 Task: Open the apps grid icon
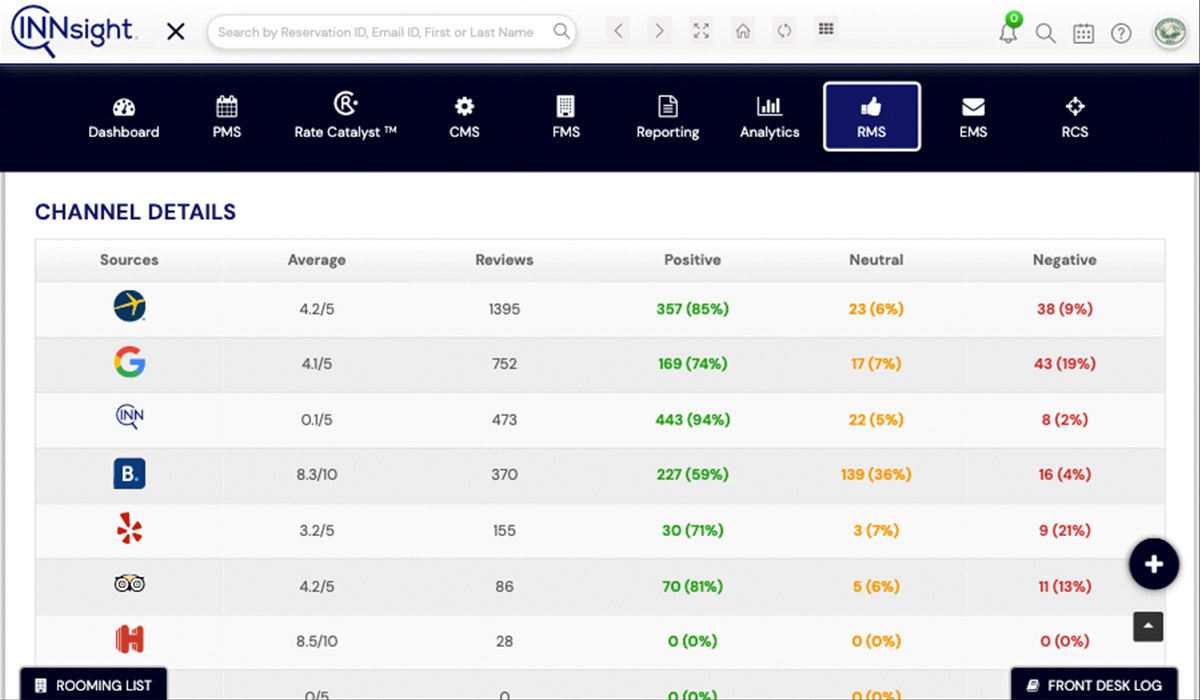[826, 30]
